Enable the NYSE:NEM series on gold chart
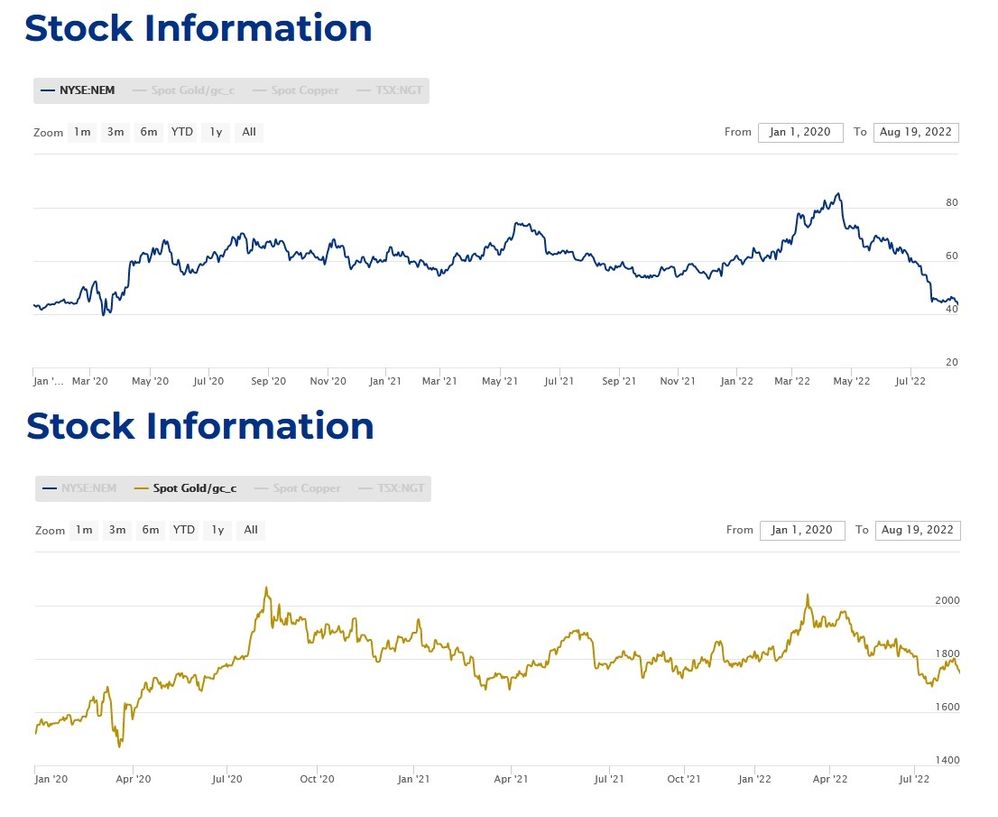This screenshot has width=998, height=817. (x=80, y=488)
